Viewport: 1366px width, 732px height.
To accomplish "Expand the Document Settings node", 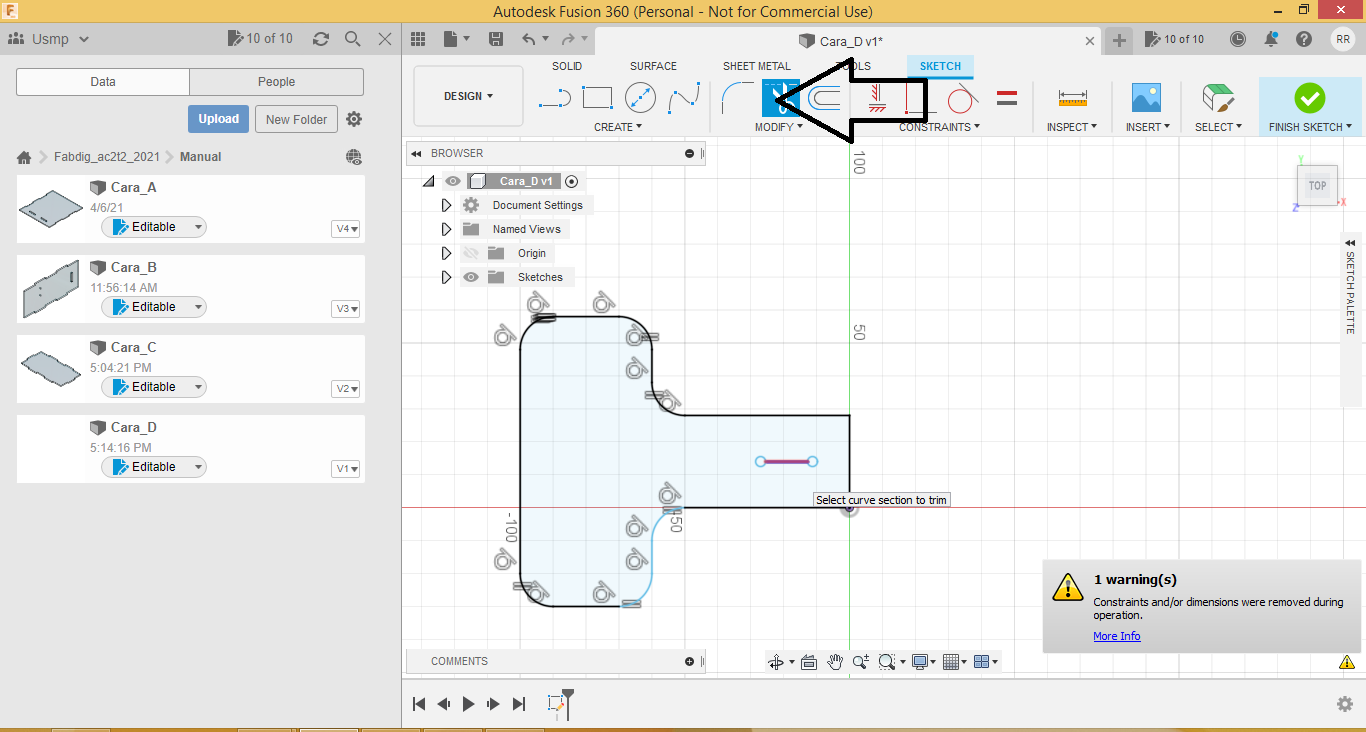I will tap(446, 205).
